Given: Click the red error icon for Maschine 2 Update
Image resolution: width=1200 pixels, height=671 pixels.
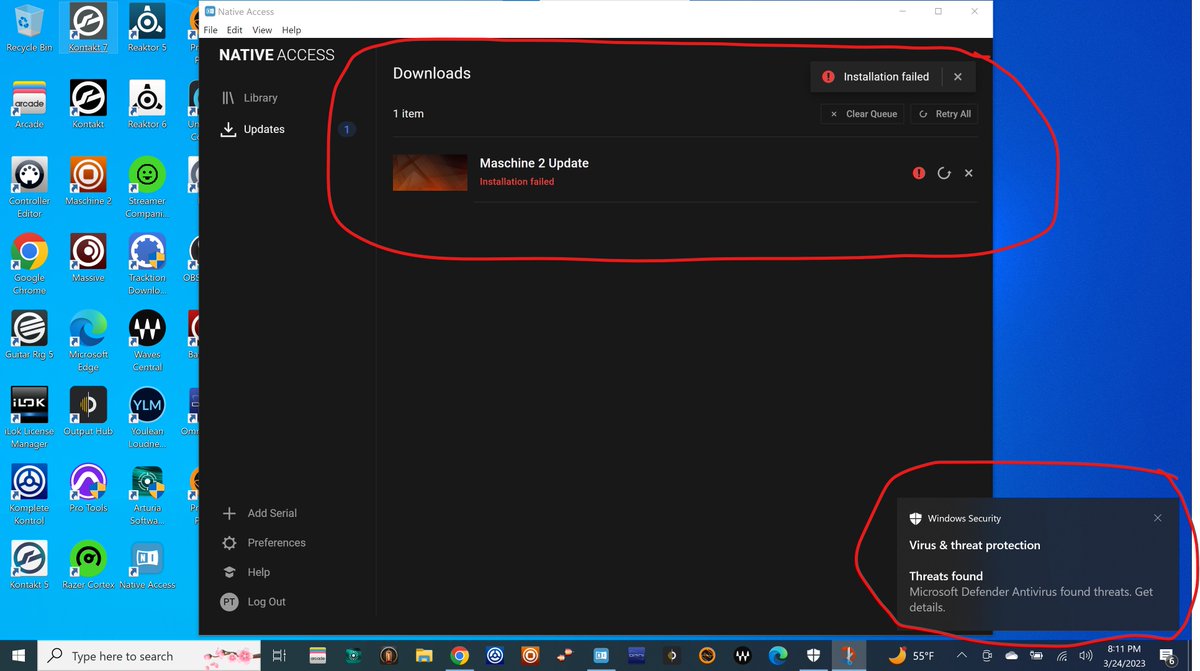Looking at the screenshot, I should point(919,173).
